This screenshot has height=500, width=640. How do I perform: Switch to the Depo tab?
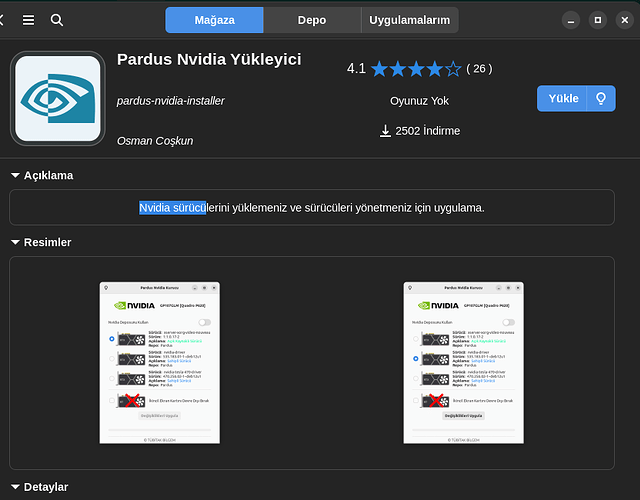click(x=312, y=20)
